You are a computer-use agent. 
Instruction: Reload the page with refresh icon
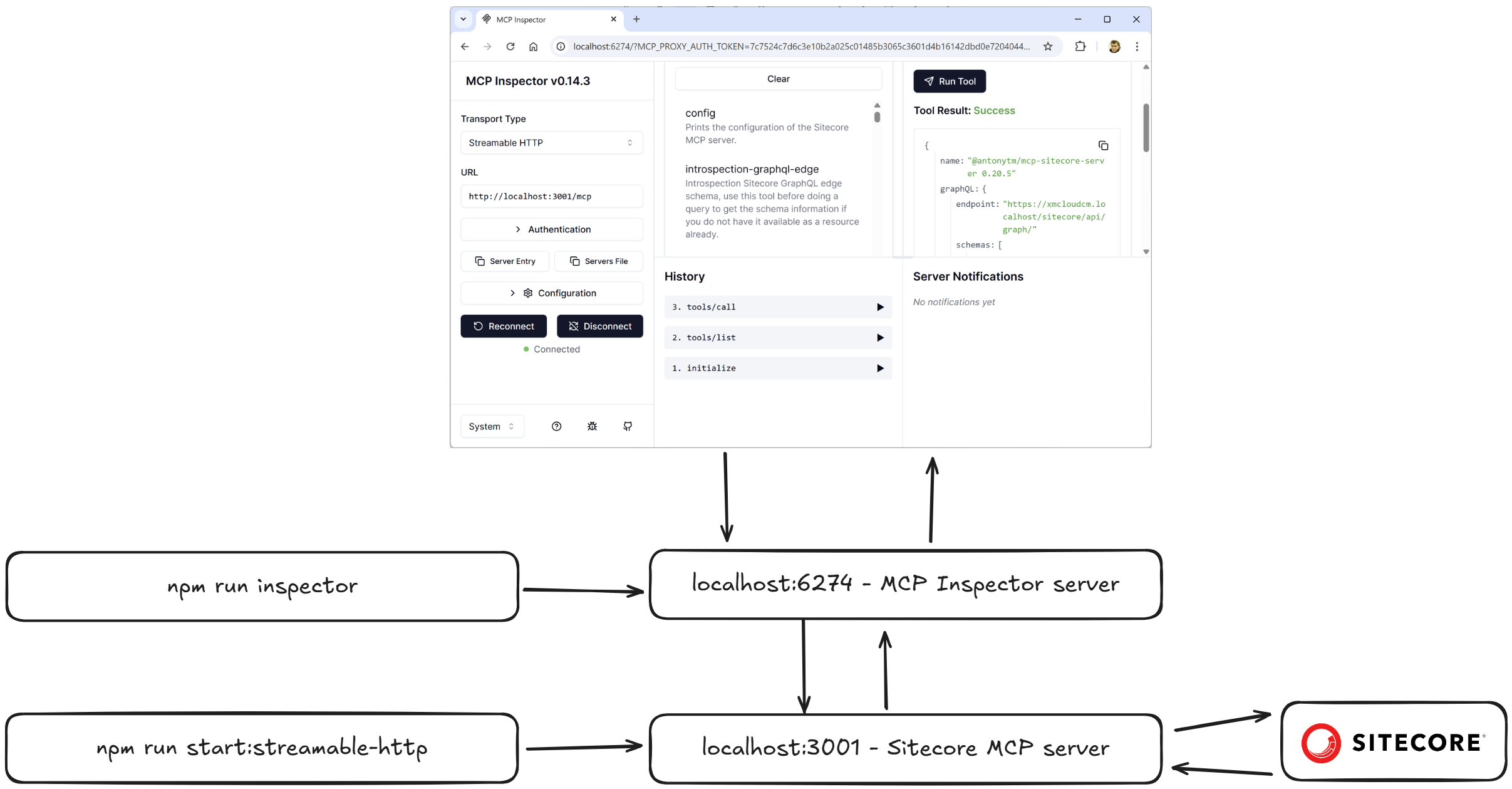(x=510, y=46)
